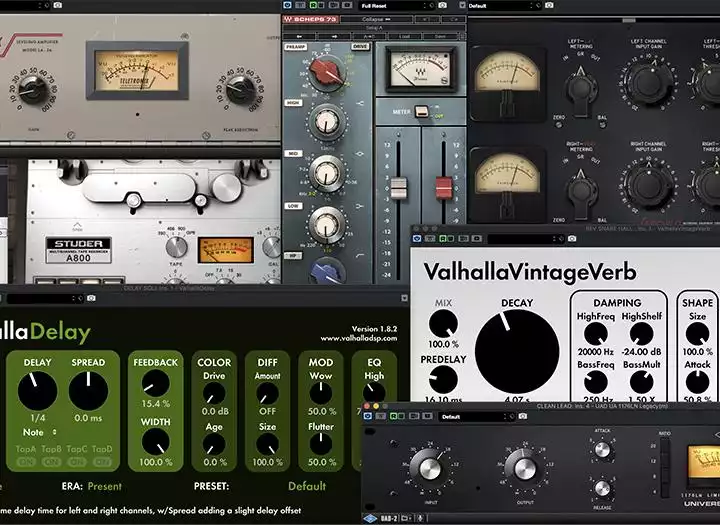
Task: Click the Load button in Scheps 73
Action: point(404,36)
